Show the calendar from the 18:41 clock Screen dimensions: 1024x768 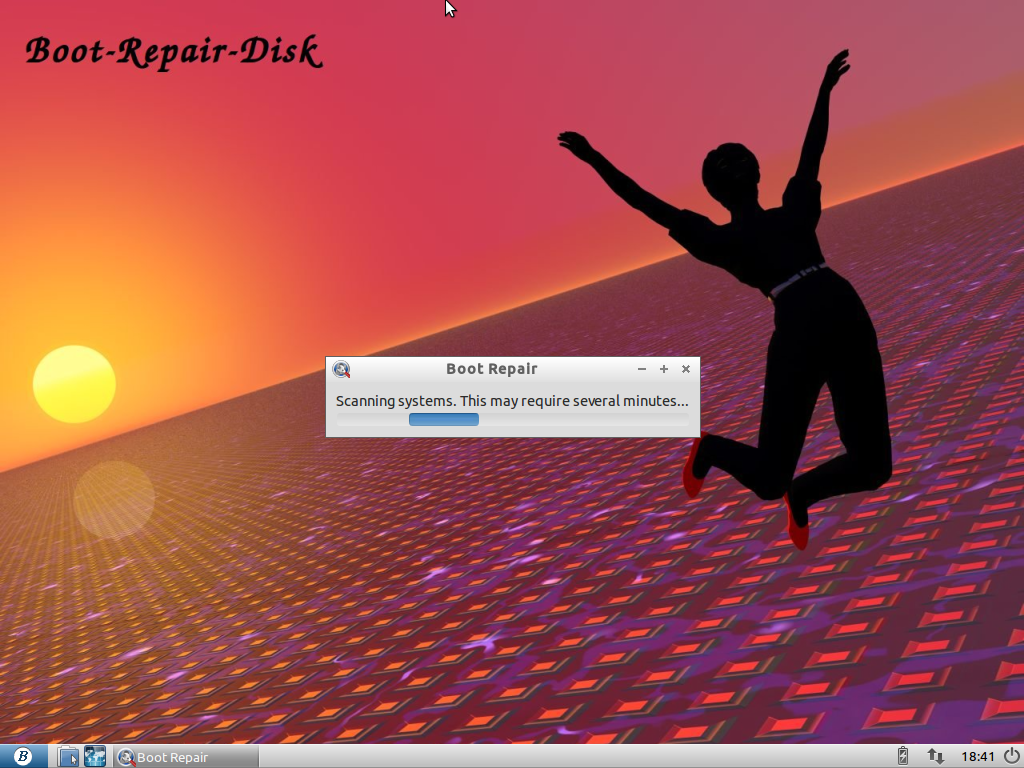tap(978, 756)
